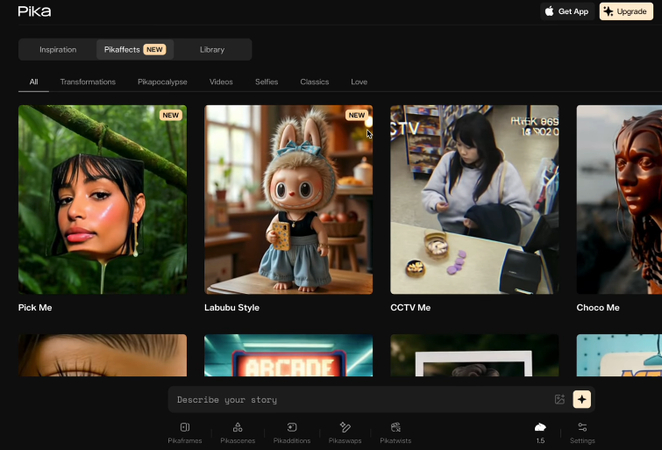
Task: Filter by Transformations category
Action: (x=88, y=81)
